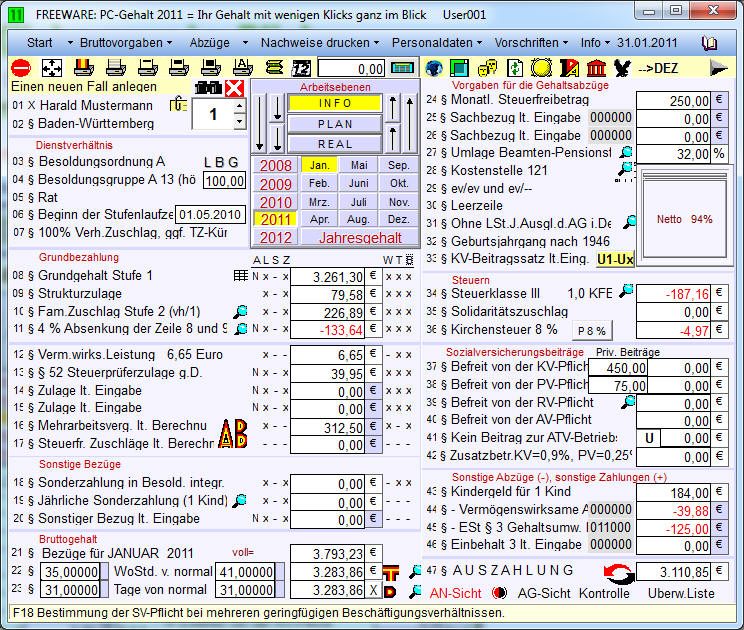Click the bank building icon
This screenshot has height=630, width=744.
pyautogui.click(x=597, y=68)
